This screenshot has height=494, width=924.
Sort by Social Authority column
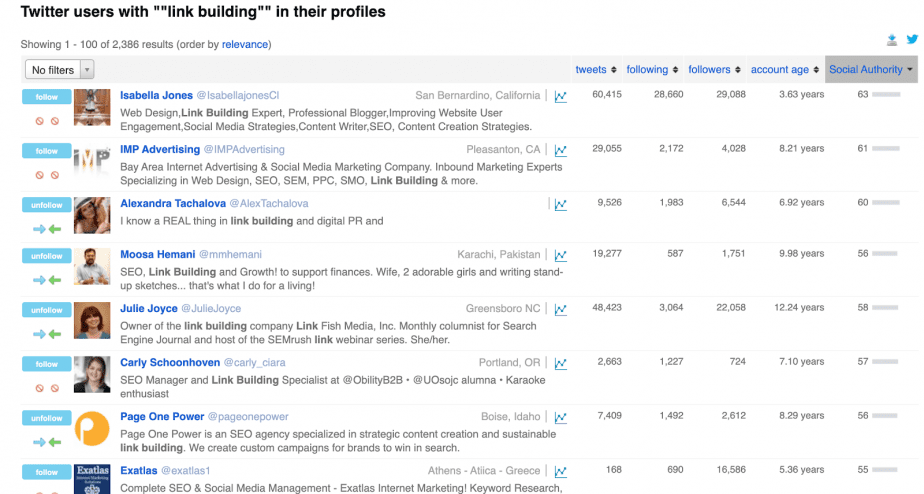(871, 70)
